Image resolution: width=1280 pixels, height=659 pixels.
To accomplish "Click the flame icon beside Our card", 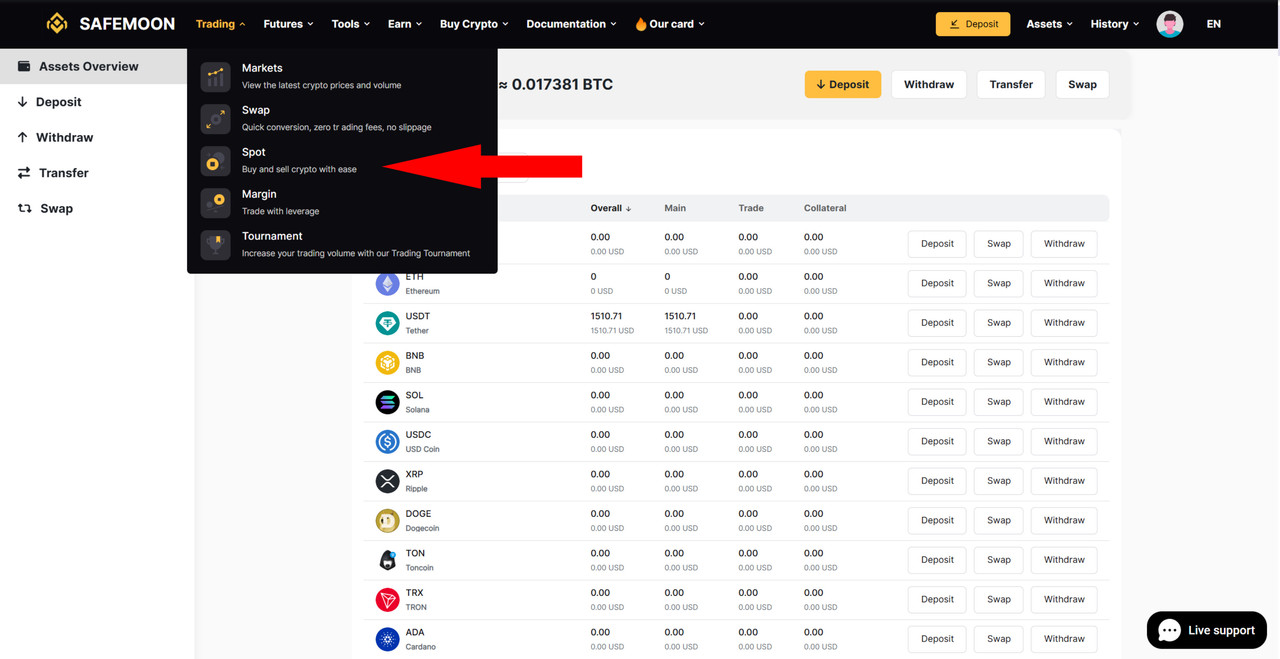I will pyautogui.click(x=641, y=24).
